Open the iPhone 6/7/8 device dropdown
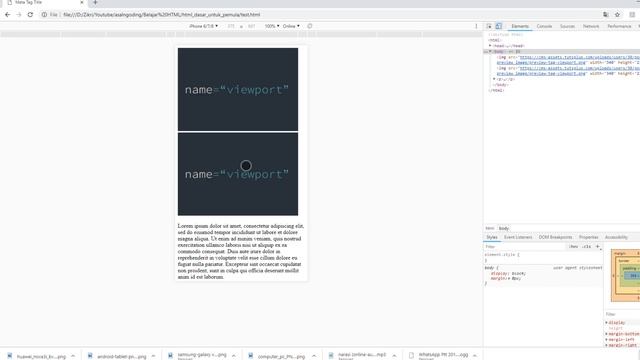640x360 pixels. [203, 26]
